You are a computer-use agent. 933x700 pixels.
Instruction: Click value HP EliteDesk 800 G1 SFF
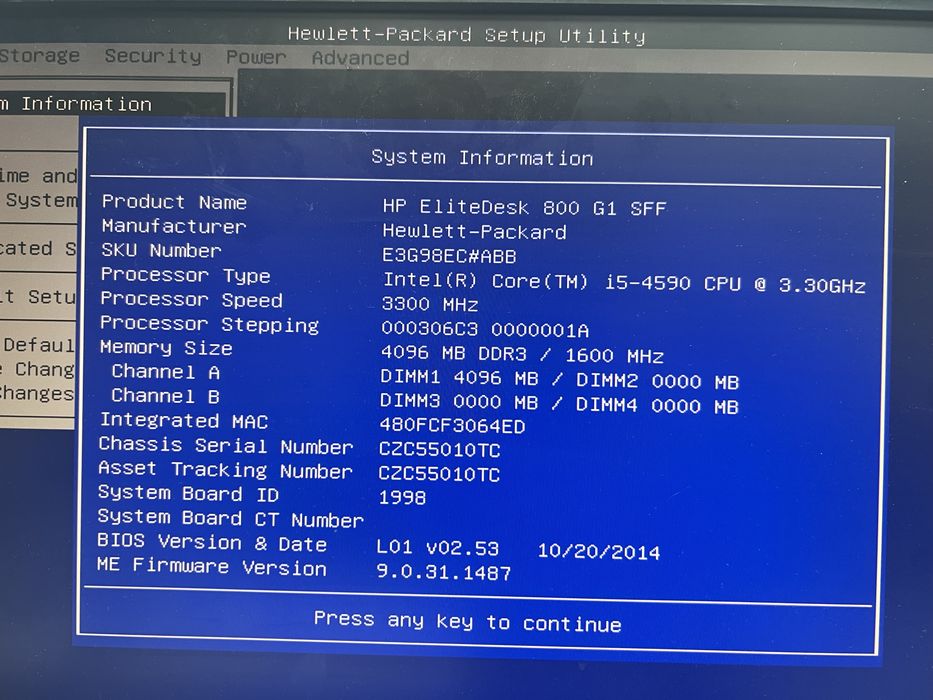point(524,207)
